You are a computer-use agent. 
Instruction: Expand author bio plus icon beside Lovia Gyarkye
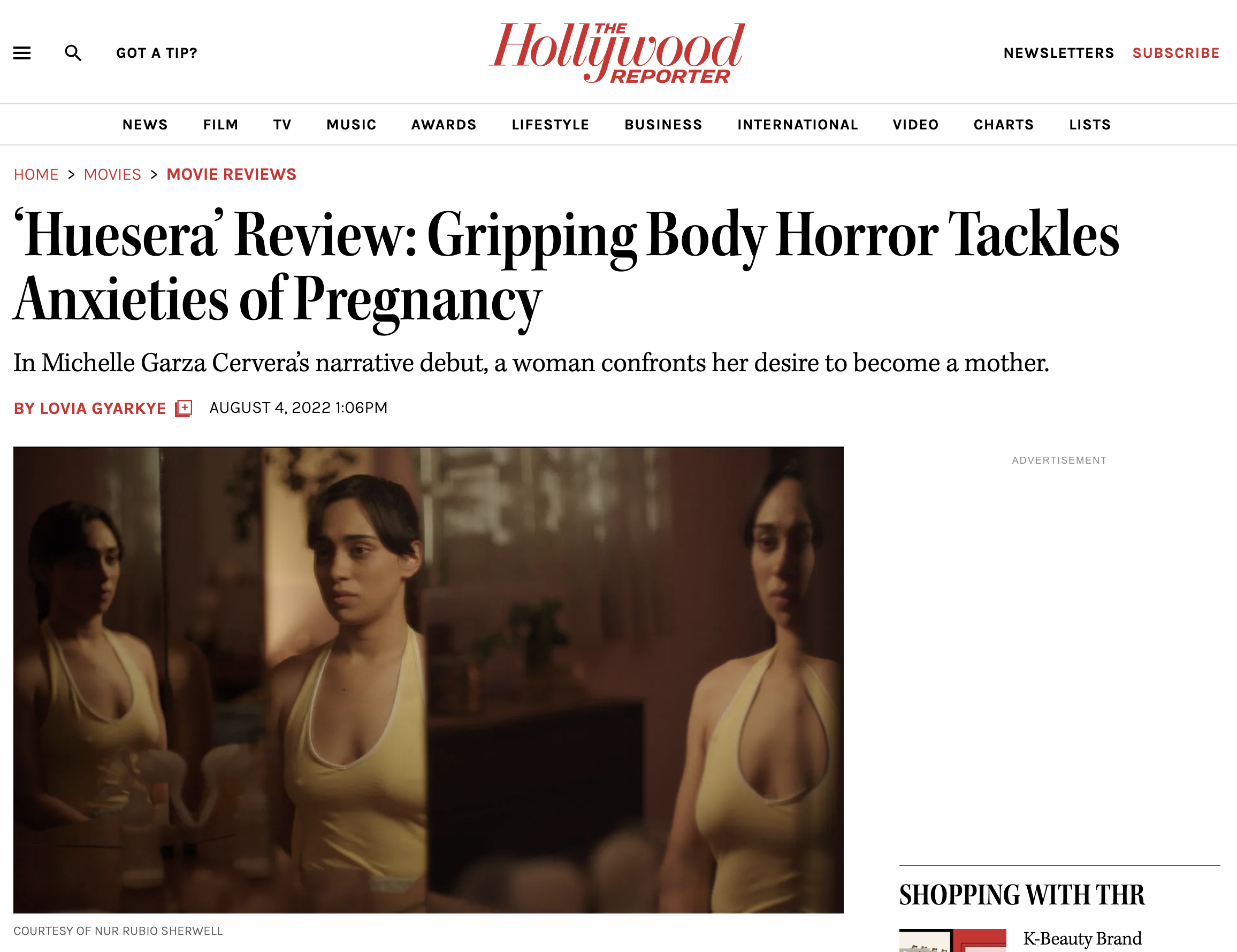(184, 408)
